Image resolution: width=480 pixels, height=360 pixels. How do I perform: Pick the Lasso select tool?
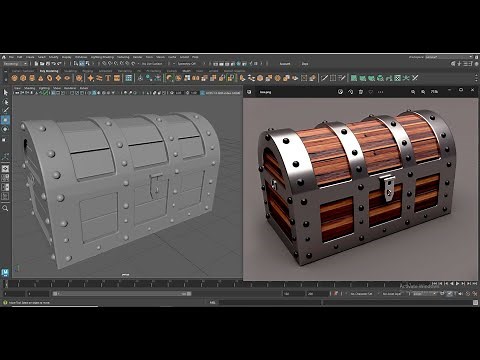click(5, 101)
